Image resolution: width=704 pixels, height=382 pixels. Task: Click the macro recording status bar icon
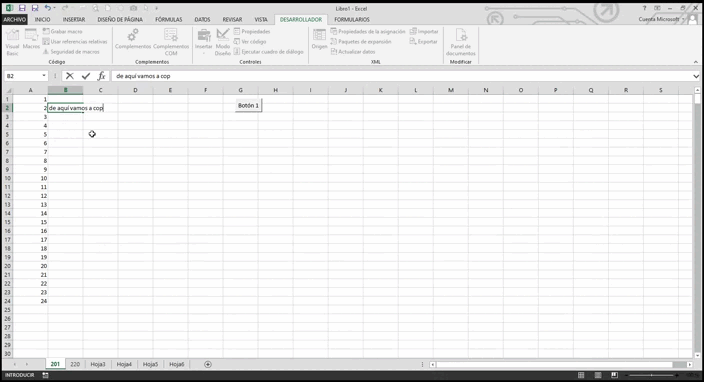pos(45,375)
